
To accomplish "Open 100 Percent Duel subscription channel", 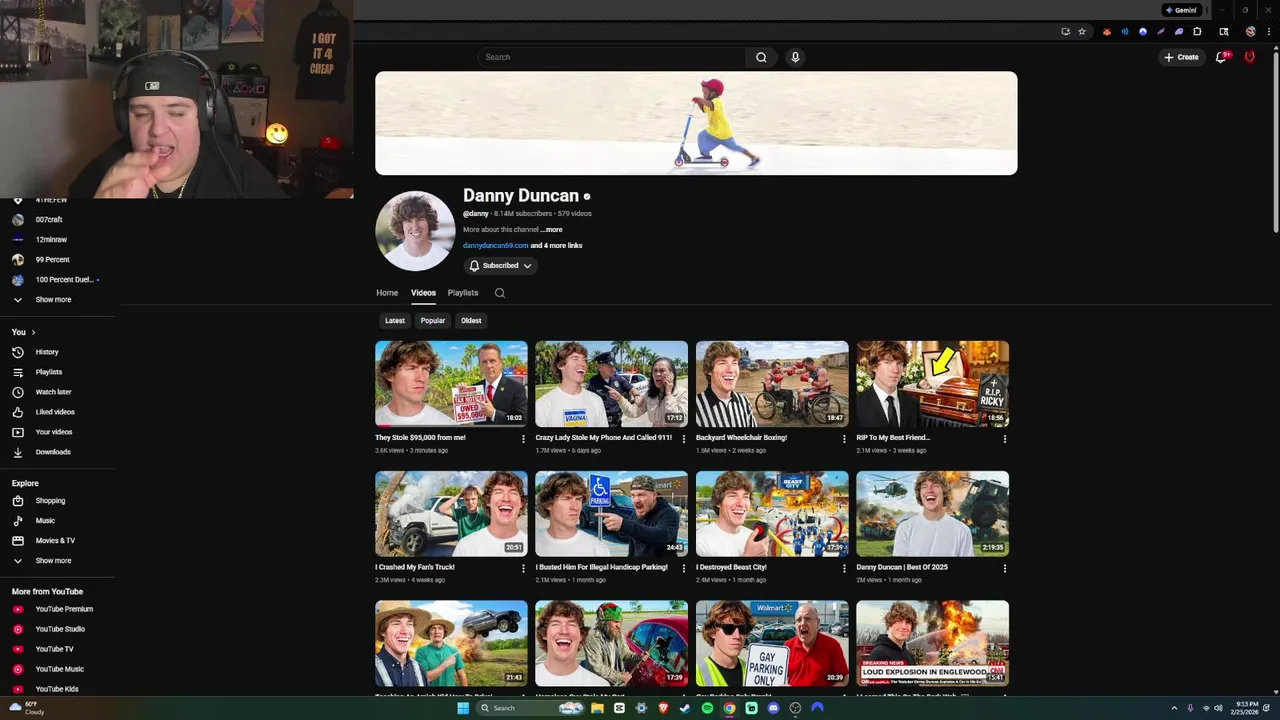I will pyautogui.click(x=64, y=280).
